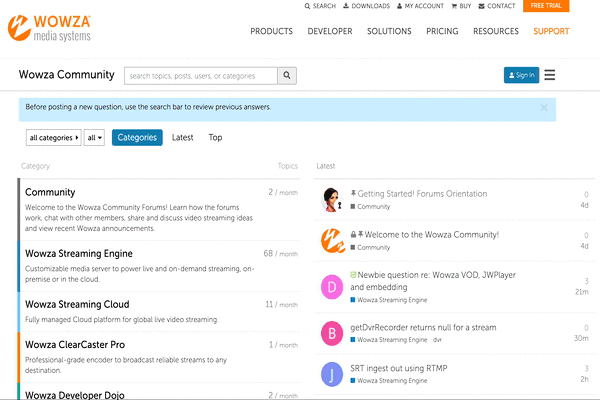Screen dimensions: 600x400
Task: Open the pink D user avatar
Action: [x=332, y=287]
